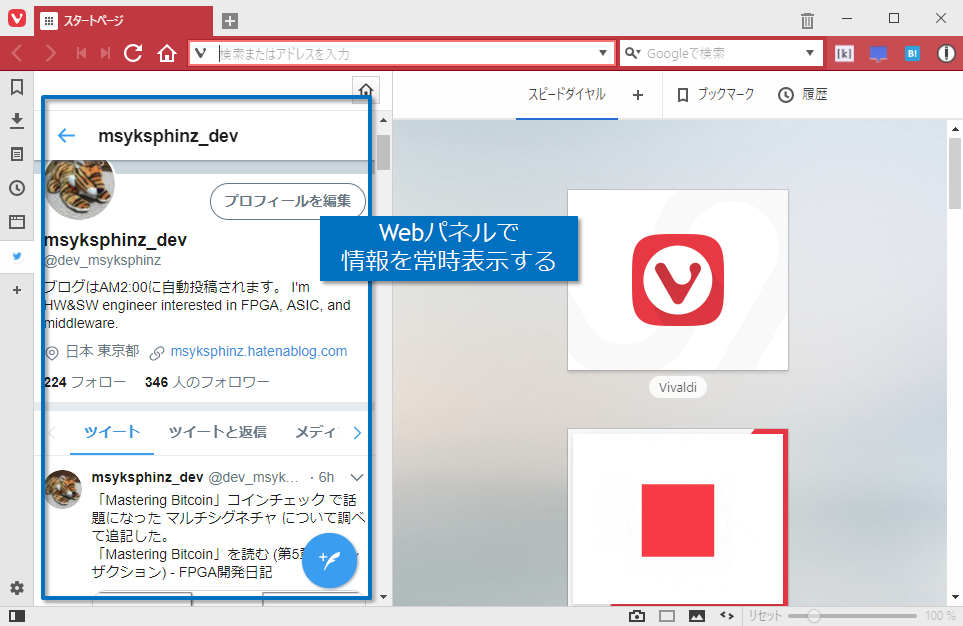Expand the tweet options chevron
The width and height of the screenshot is (963, 626).
(356, 477)
